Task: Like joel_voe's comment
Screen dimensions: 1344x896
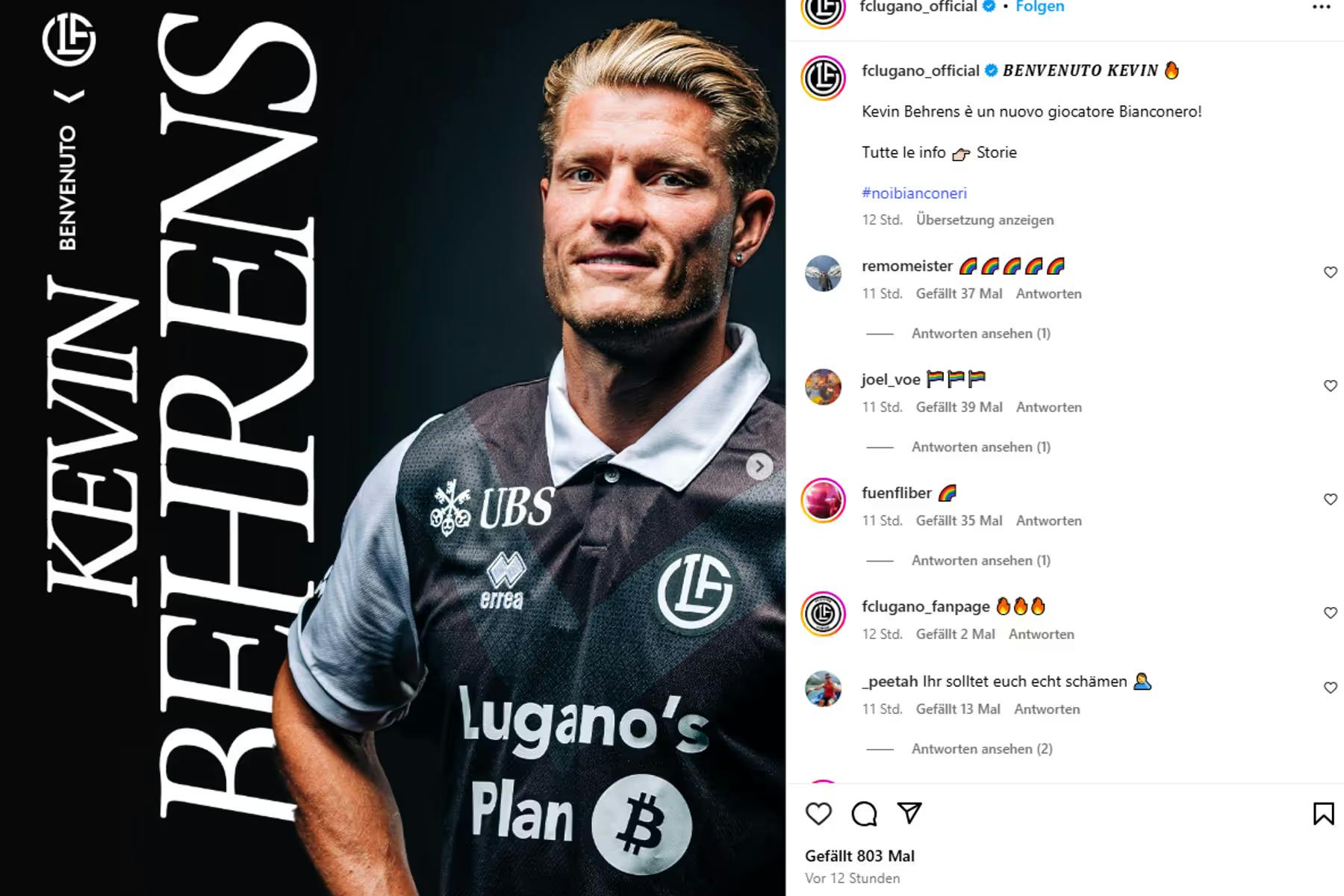Action: (1330, 386)
